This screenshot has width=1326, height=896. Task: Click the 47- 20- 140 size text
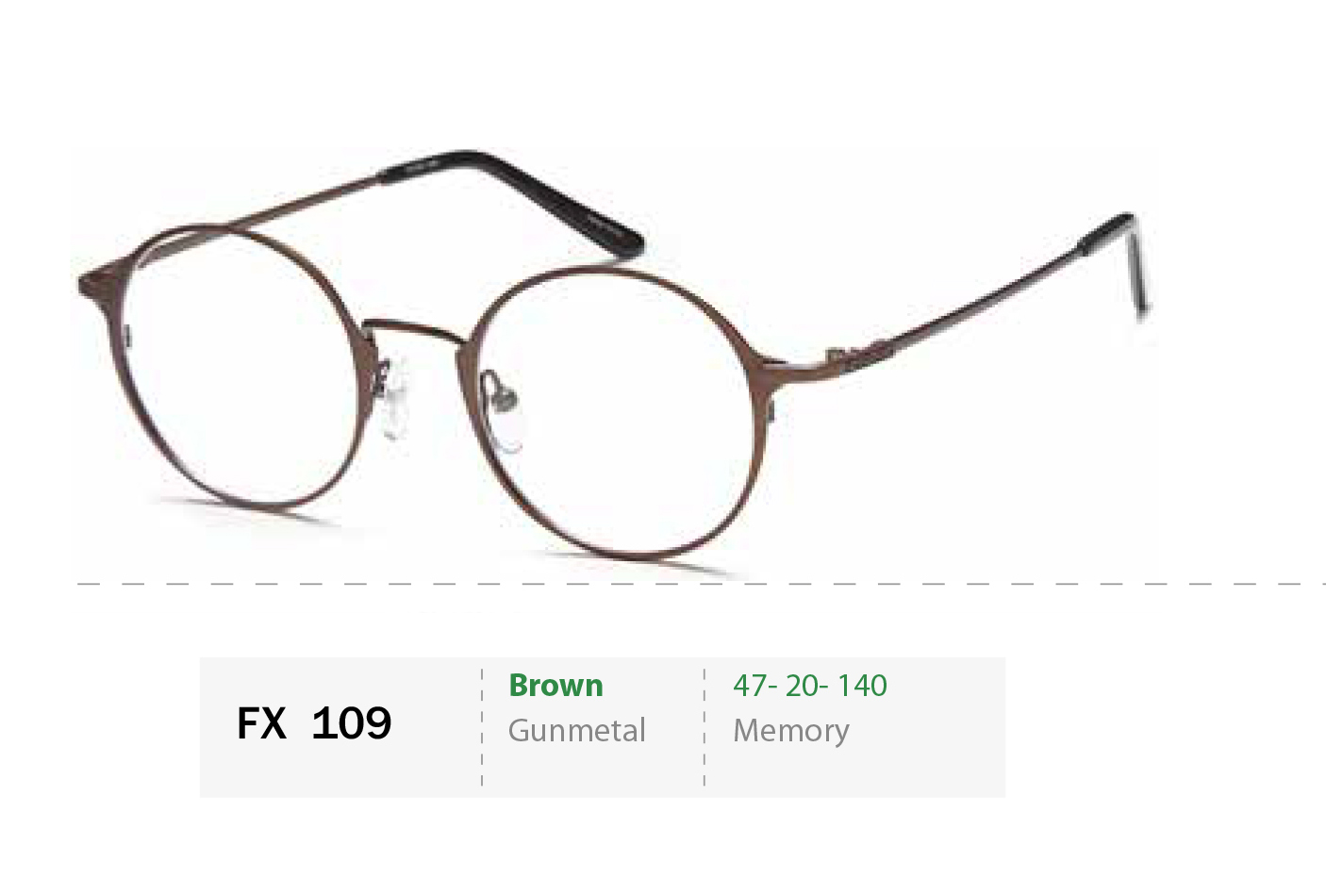point(810,686)
